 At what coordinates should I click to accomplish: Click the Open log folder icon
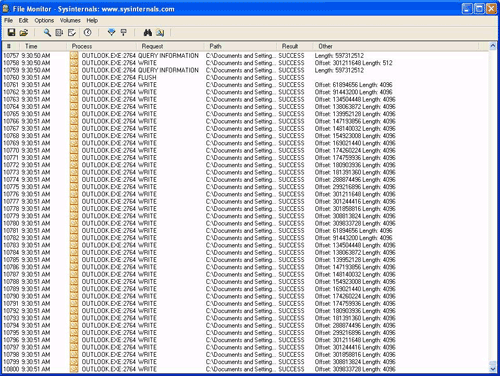click(x=24, y=32)
